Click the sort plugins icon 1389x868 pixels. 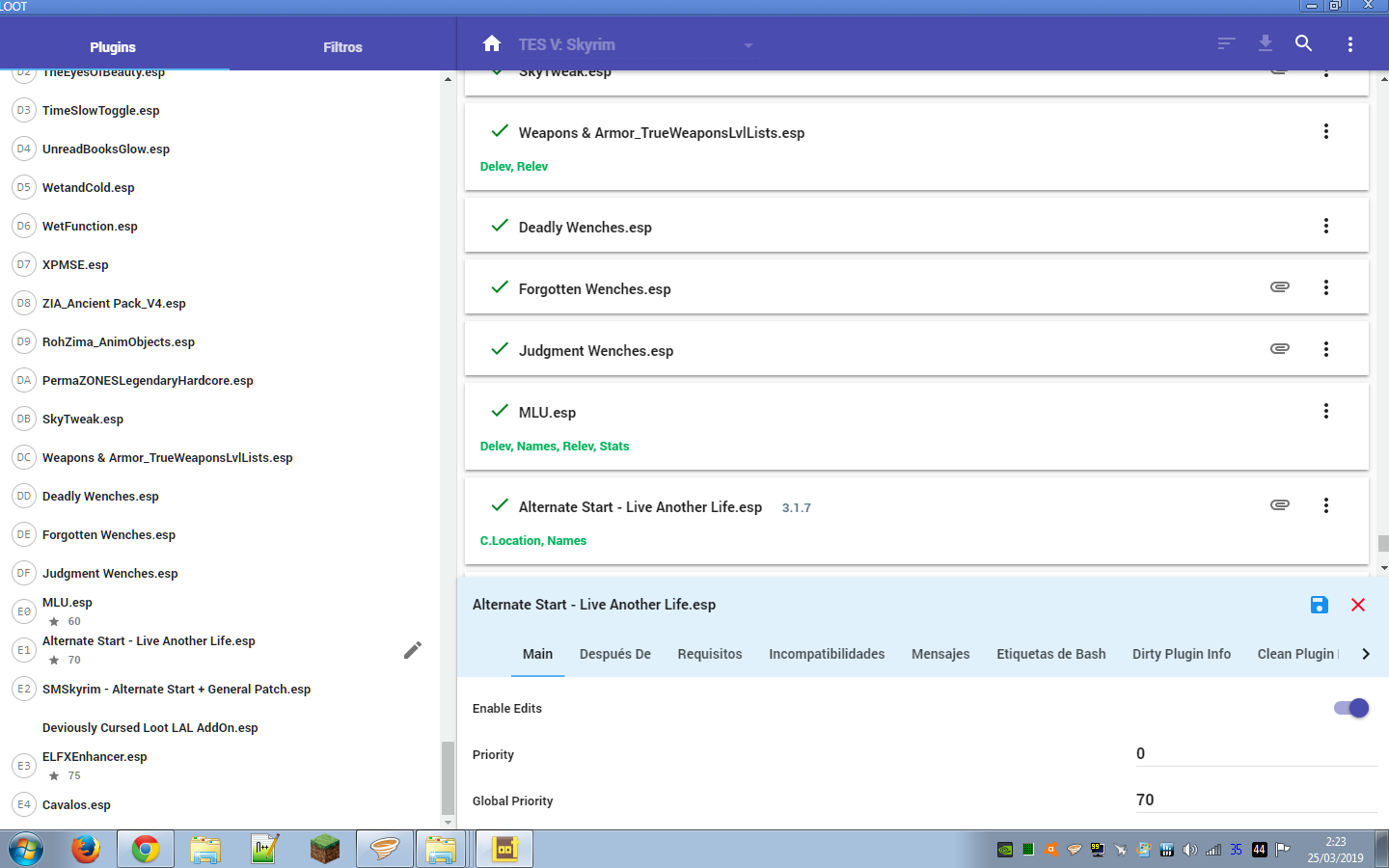(x=1226, y=44)
